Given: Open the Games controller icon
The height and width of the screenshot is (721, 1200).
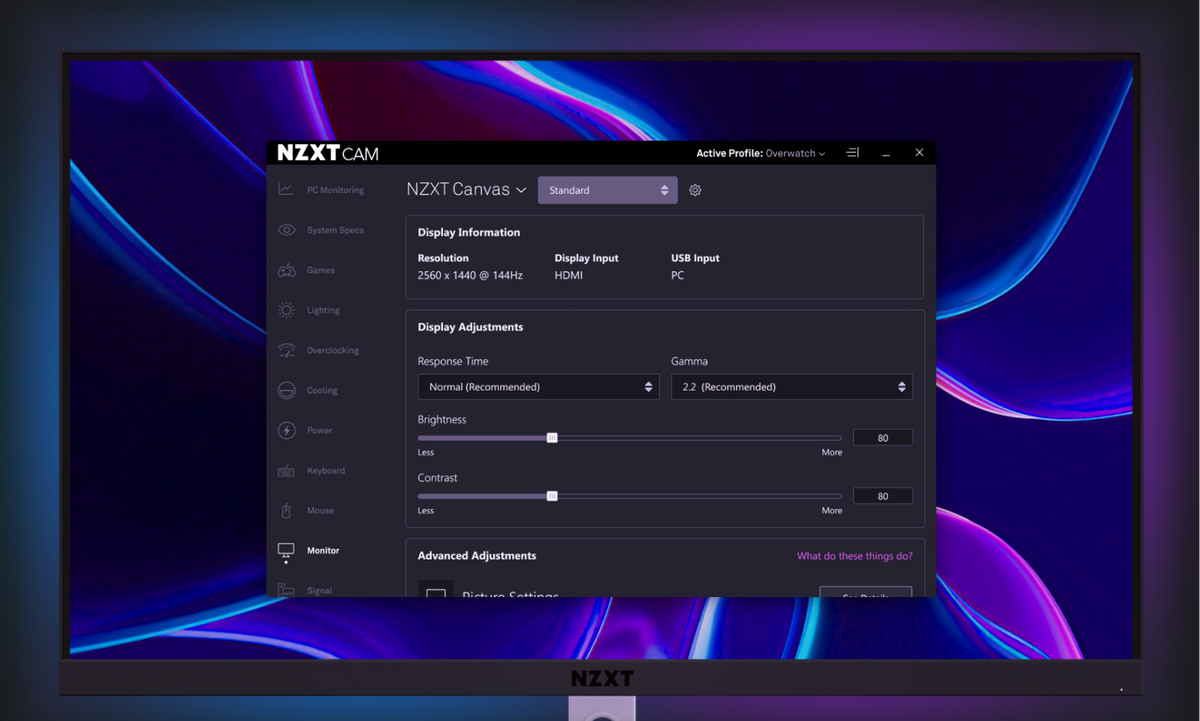Looking at the screenshot, I should [x=286, y=270].
